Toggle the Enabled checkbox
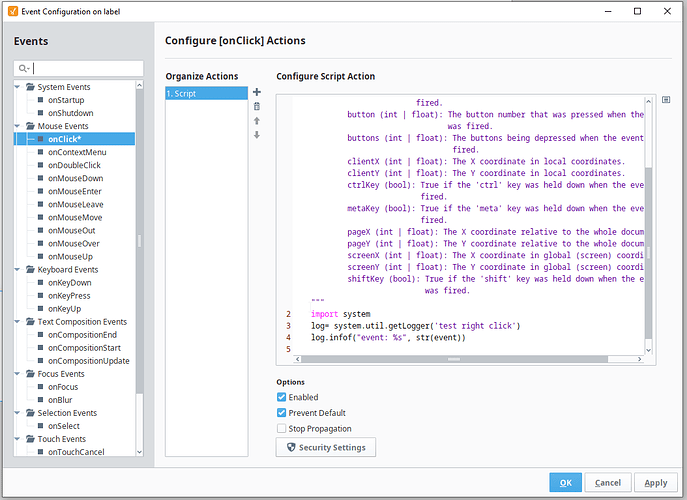Viewport: 687px width, 500px height. (281, 397)
